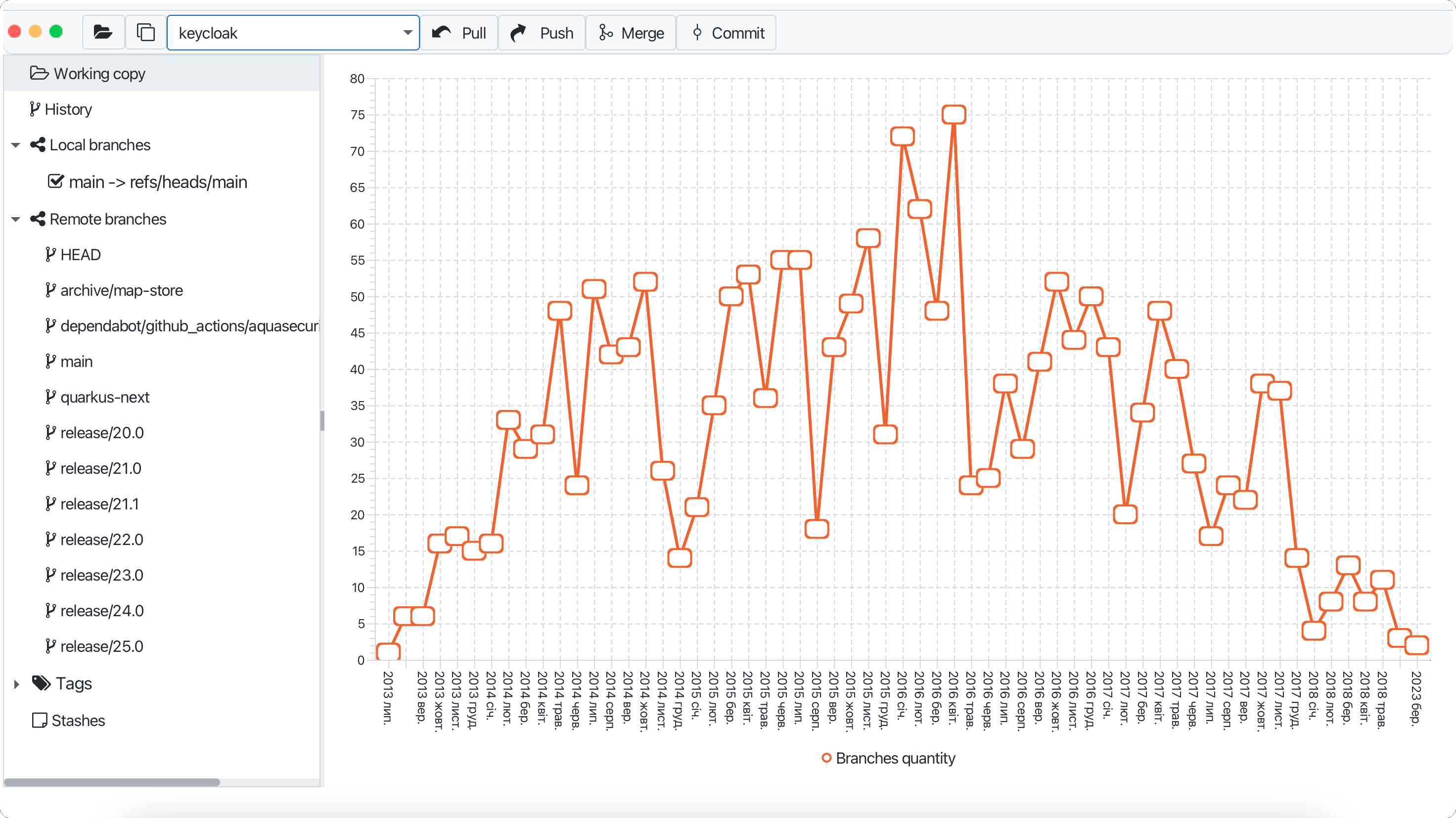Open the keycloak repository dropdown
Image resolution: width=1456 pixels, height=818 pixels.
coord(293,33)
